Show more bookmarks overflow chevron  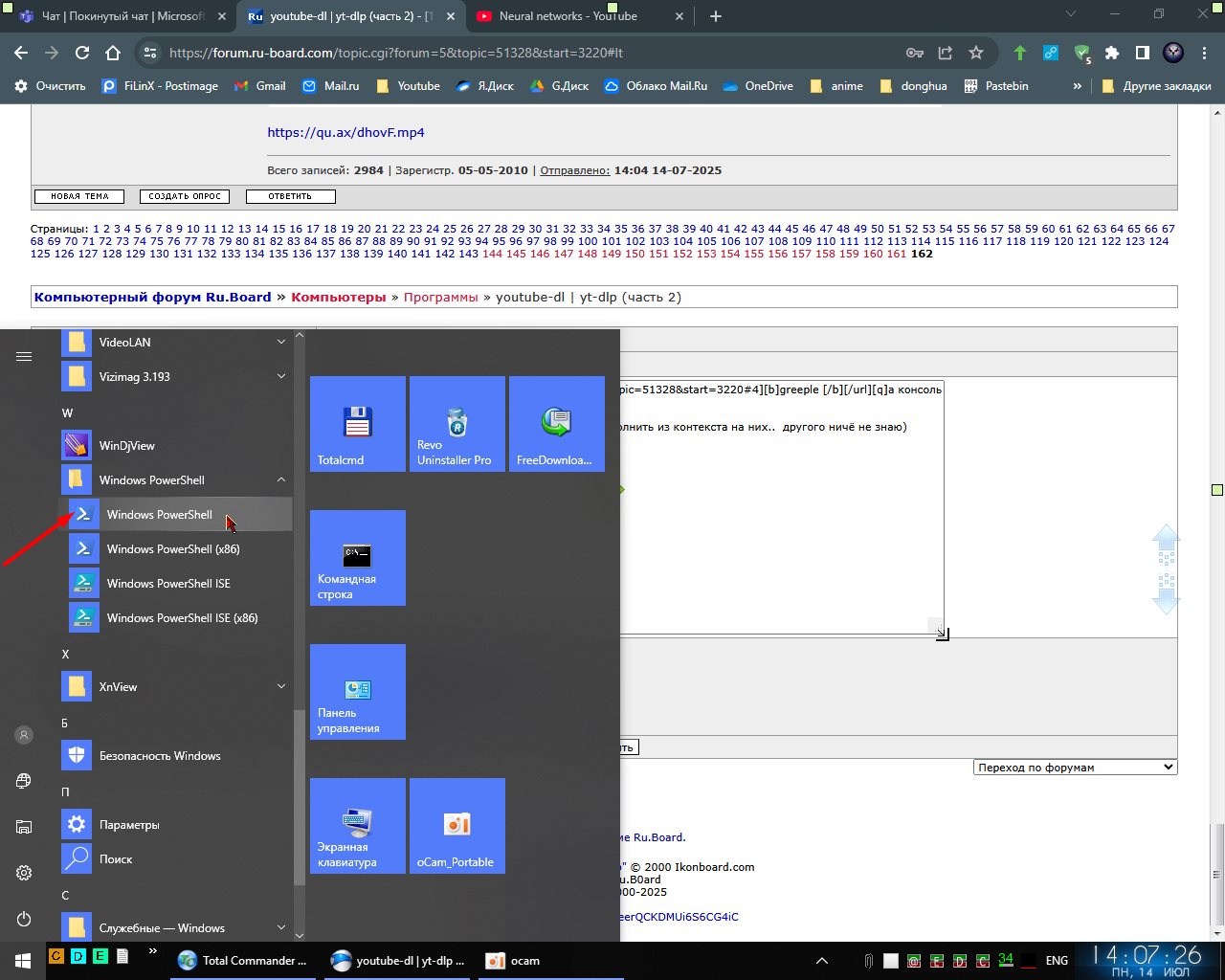point(1077,86)
